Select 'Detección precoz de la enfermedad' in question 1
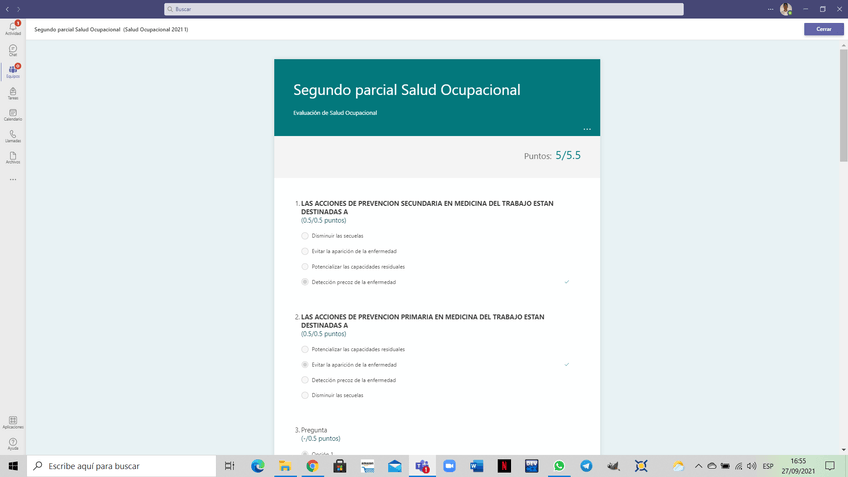 pos(305,282)
